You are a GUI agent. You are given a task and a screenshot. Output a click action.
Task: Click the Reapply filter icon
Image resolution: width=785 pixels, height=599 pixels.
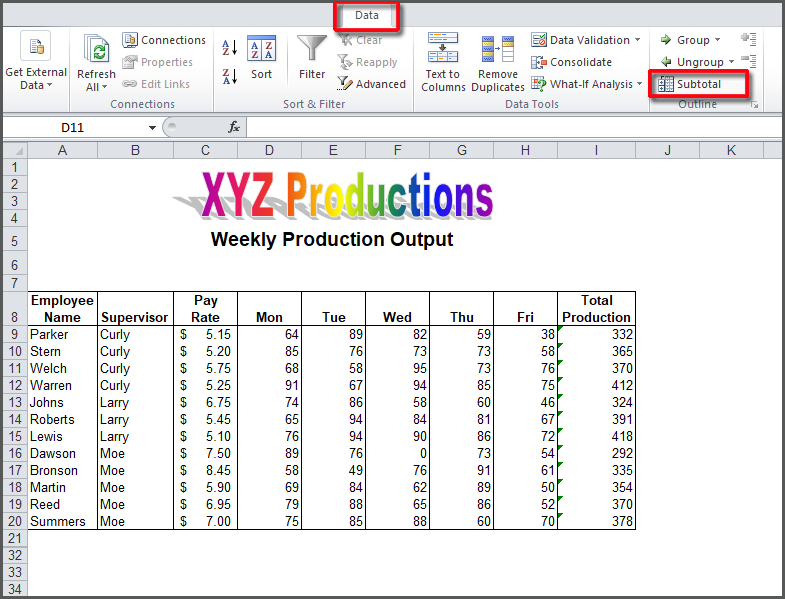pos(345,62)
